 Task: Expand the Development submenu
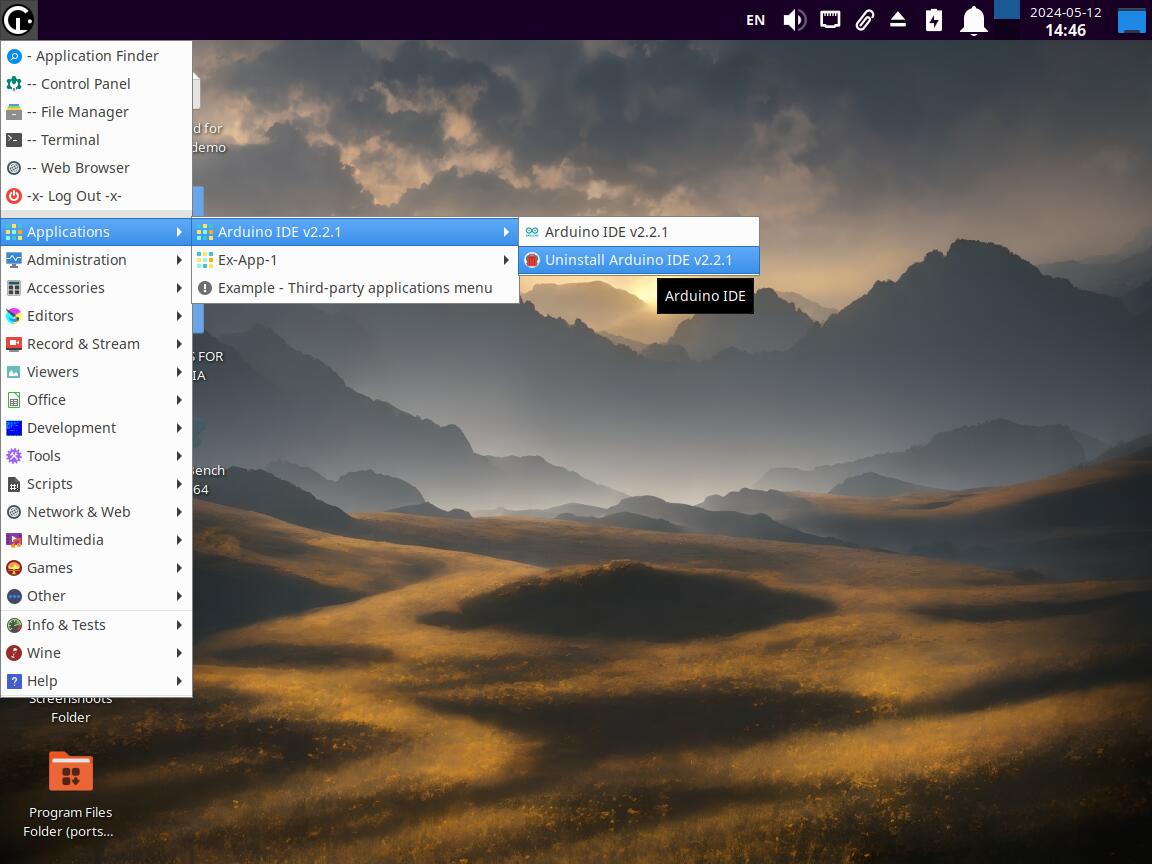(96, 428)
